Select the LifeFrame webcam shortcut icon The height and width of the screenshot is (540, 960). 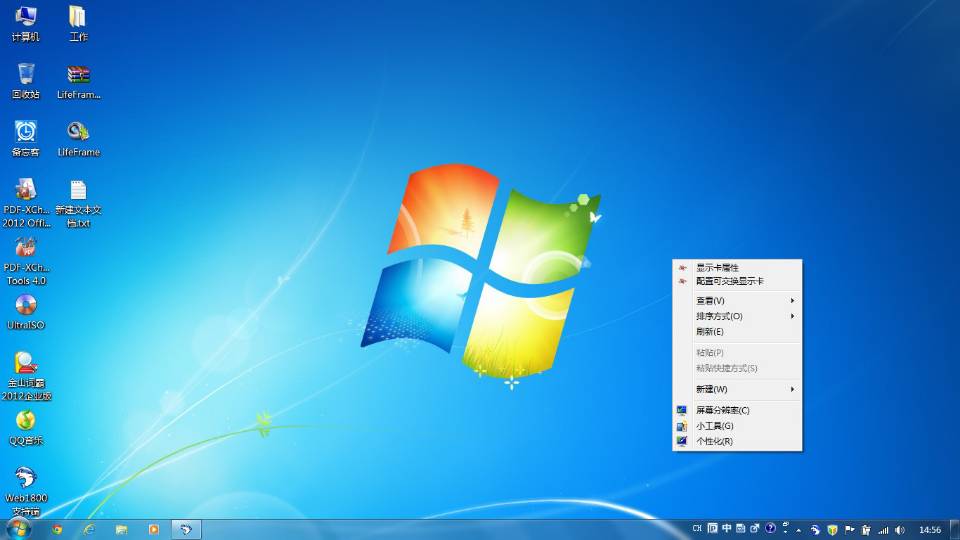[x=78, y=133]
